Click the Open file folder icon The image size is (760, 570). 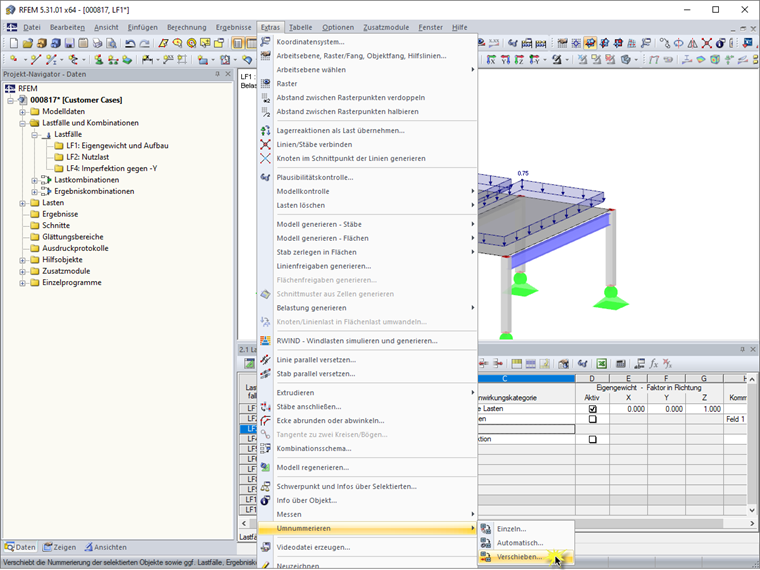pos(27,44)
